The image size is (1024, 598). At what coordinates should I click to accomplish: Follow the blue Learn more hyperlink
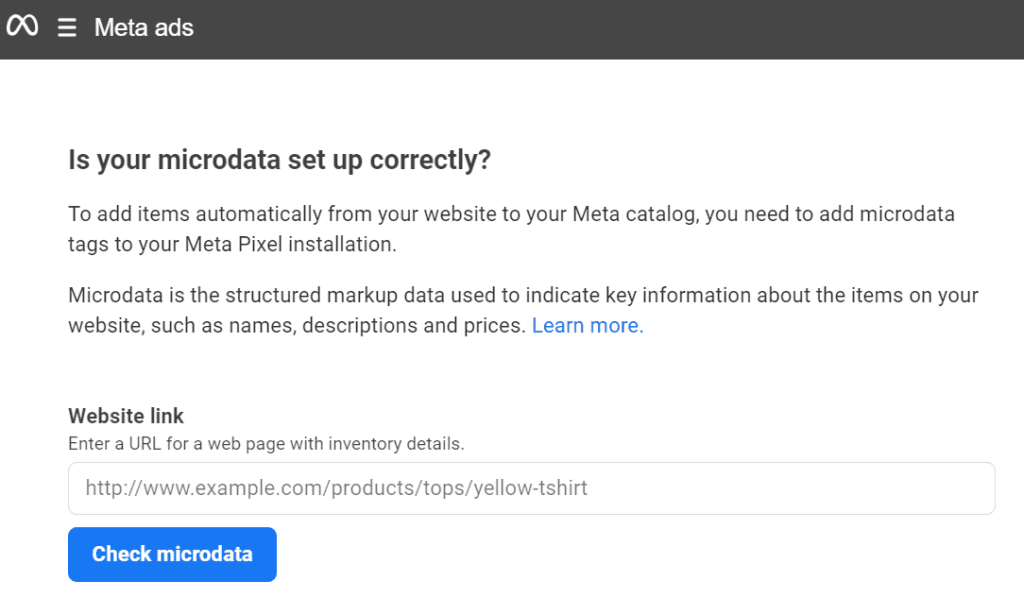586,325
